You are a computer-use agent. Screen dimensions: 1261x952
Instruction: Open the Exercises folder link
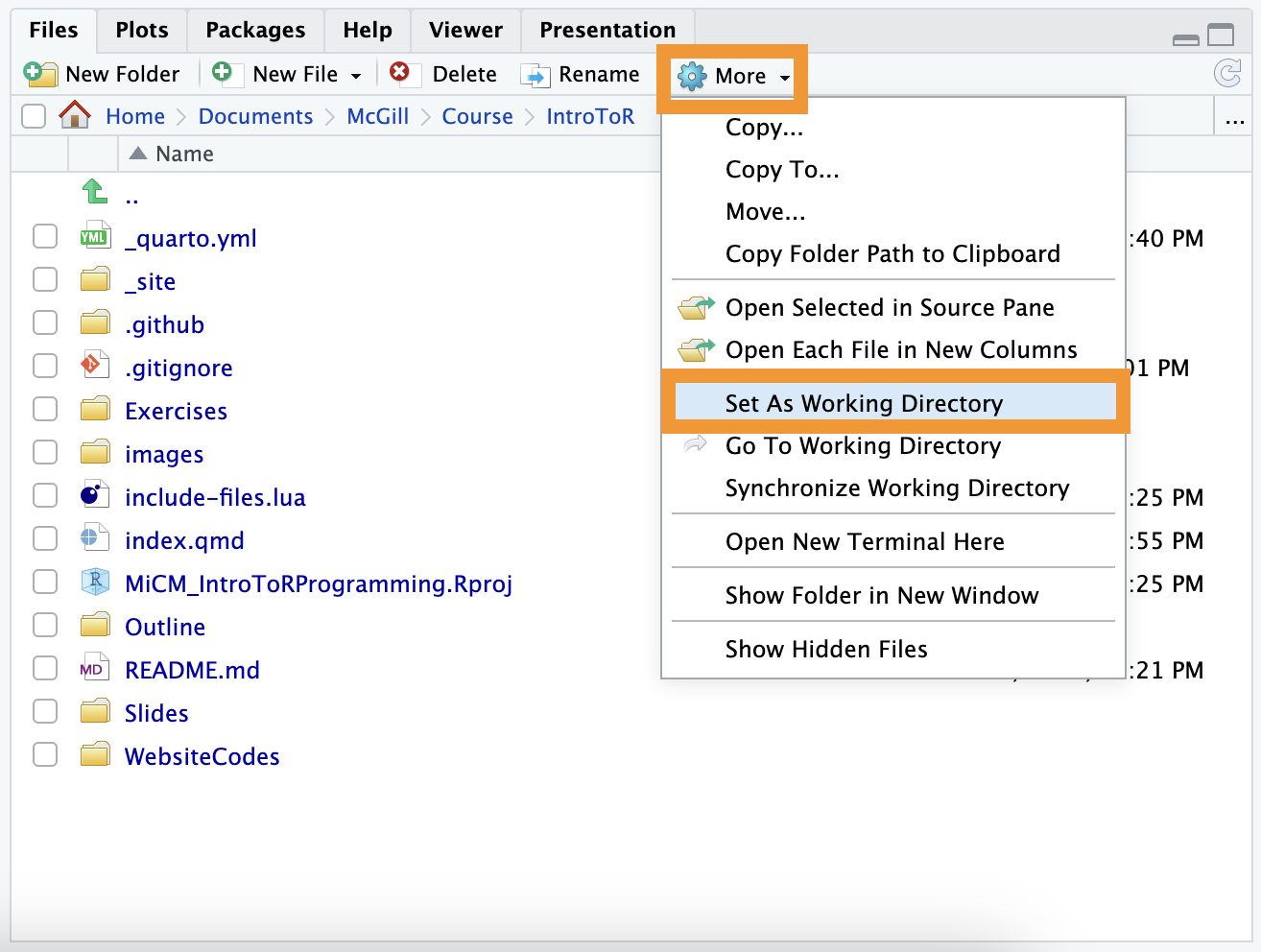pyautogui.click(x=176, y=411)
